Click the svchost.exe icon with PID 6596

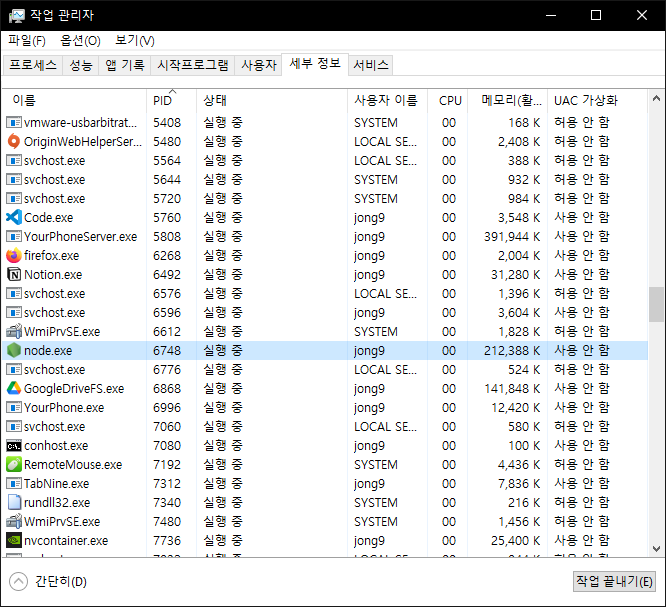14,313
